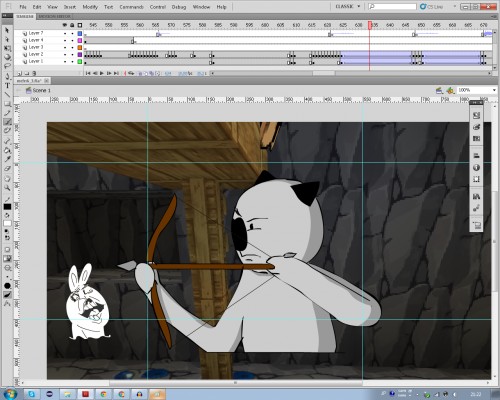Toggle lock on Layer 2
Image resolution: width=500 pixels, height=400 pixels.
(x=72, y=54)
